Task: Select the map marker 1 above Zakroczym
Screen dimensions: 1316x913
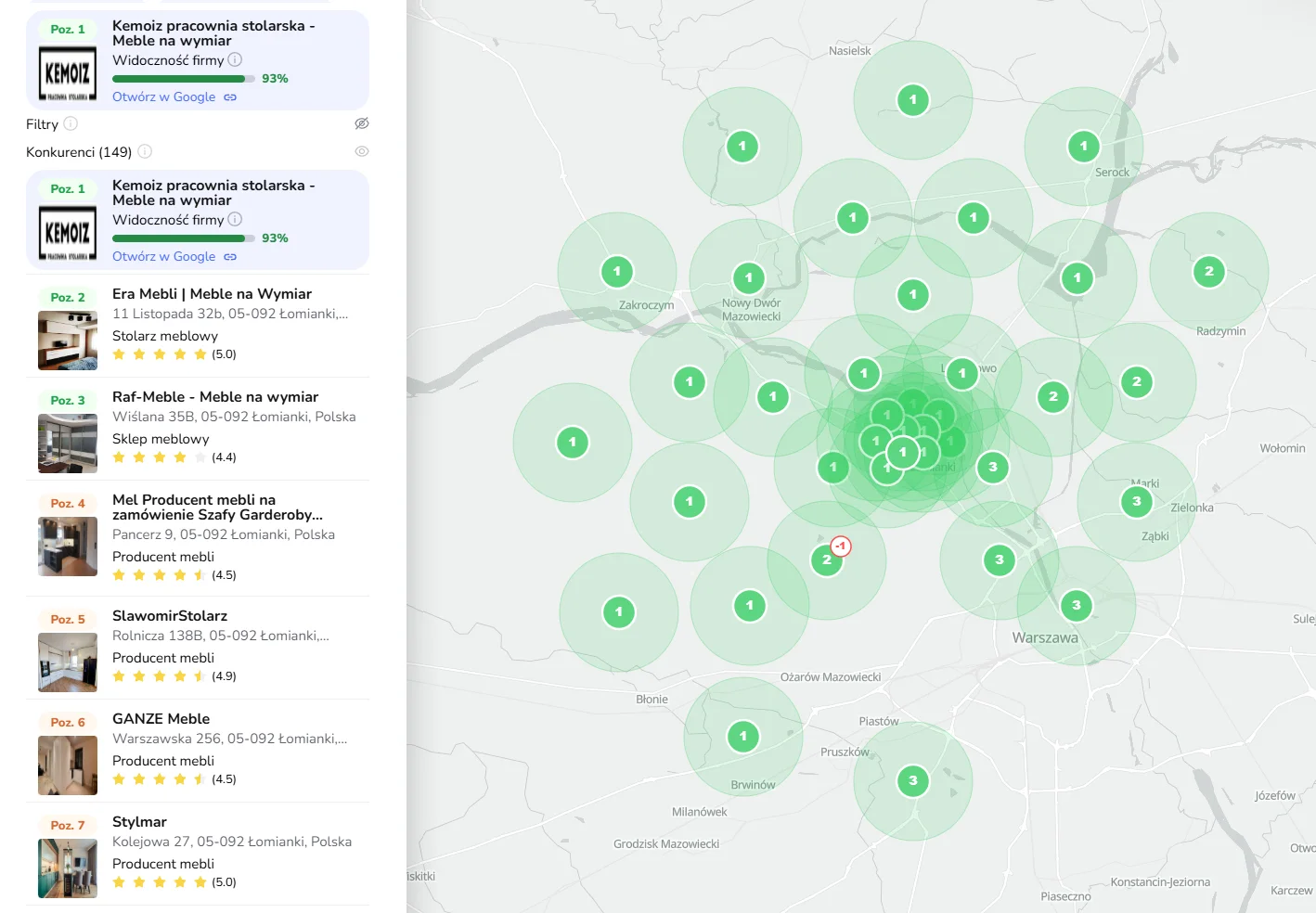Action: (x=617, y=272)
